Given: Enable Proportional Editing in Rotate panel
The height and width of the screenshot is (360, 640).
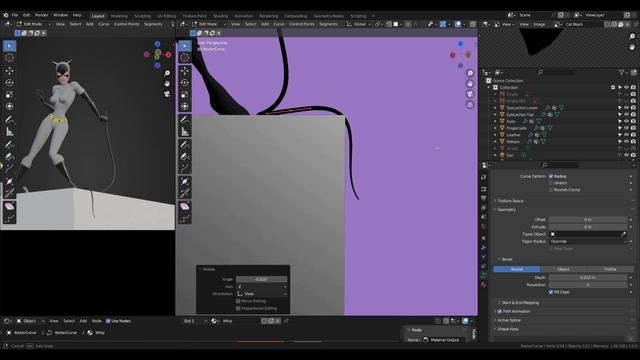Looking at the screenshot, I should [x=238, y=309].
